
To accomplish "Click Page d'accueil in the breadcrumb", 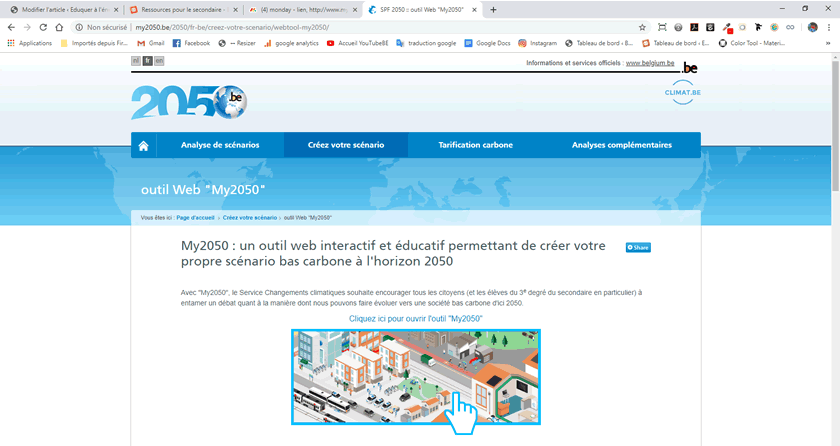I will (x=196, y=218).
